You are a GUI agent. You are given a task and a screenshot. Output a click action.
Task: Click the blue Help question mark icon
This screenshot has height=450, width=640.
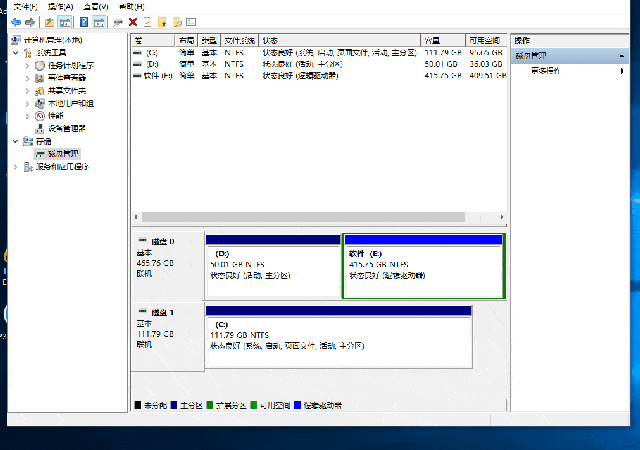[x=84, y=22]
